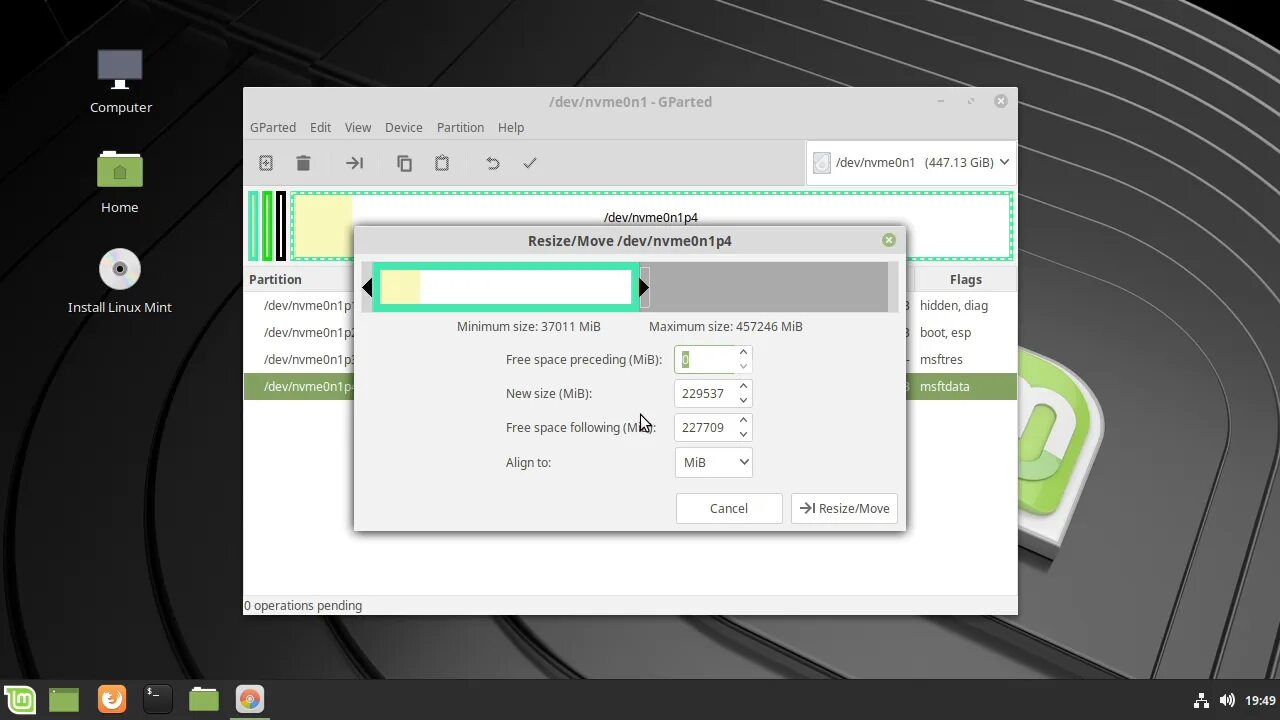
Task: Click the left resize handle arrow
Action: [367, 288]
